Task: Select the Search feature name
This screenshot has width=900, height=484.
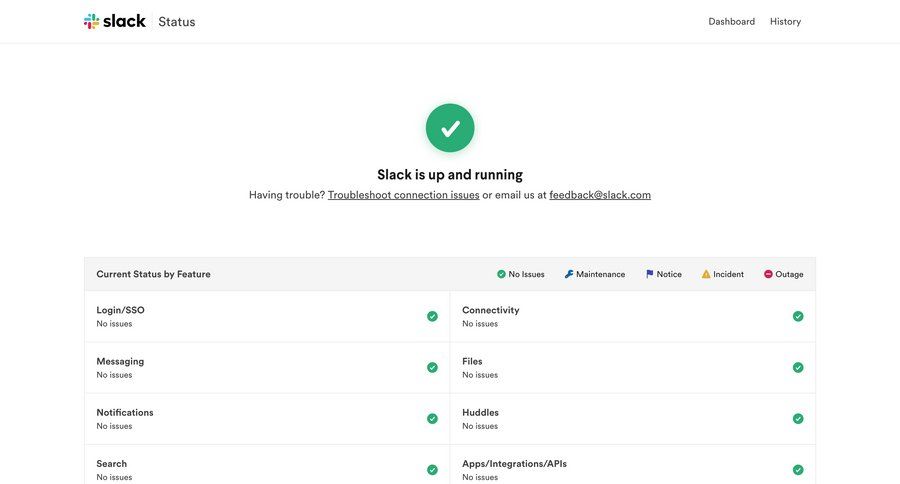Action: click(111, 463)
